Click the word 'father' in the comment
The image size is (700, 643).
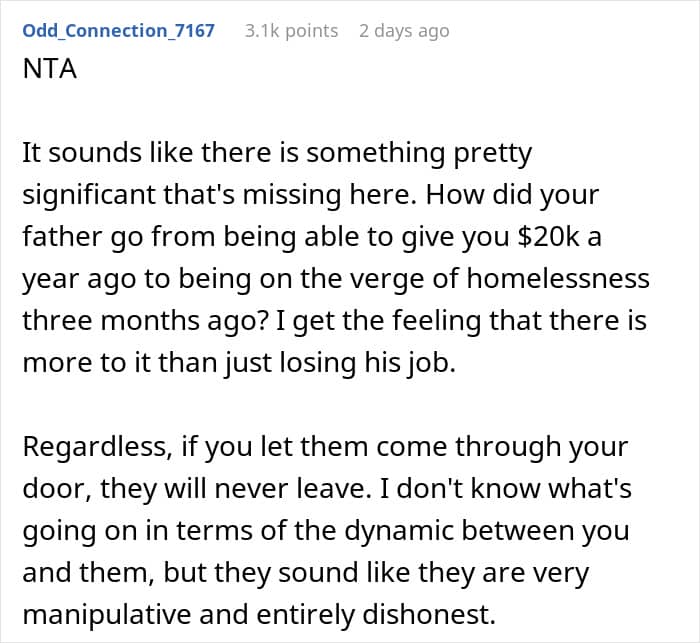(x=62, y=236)
